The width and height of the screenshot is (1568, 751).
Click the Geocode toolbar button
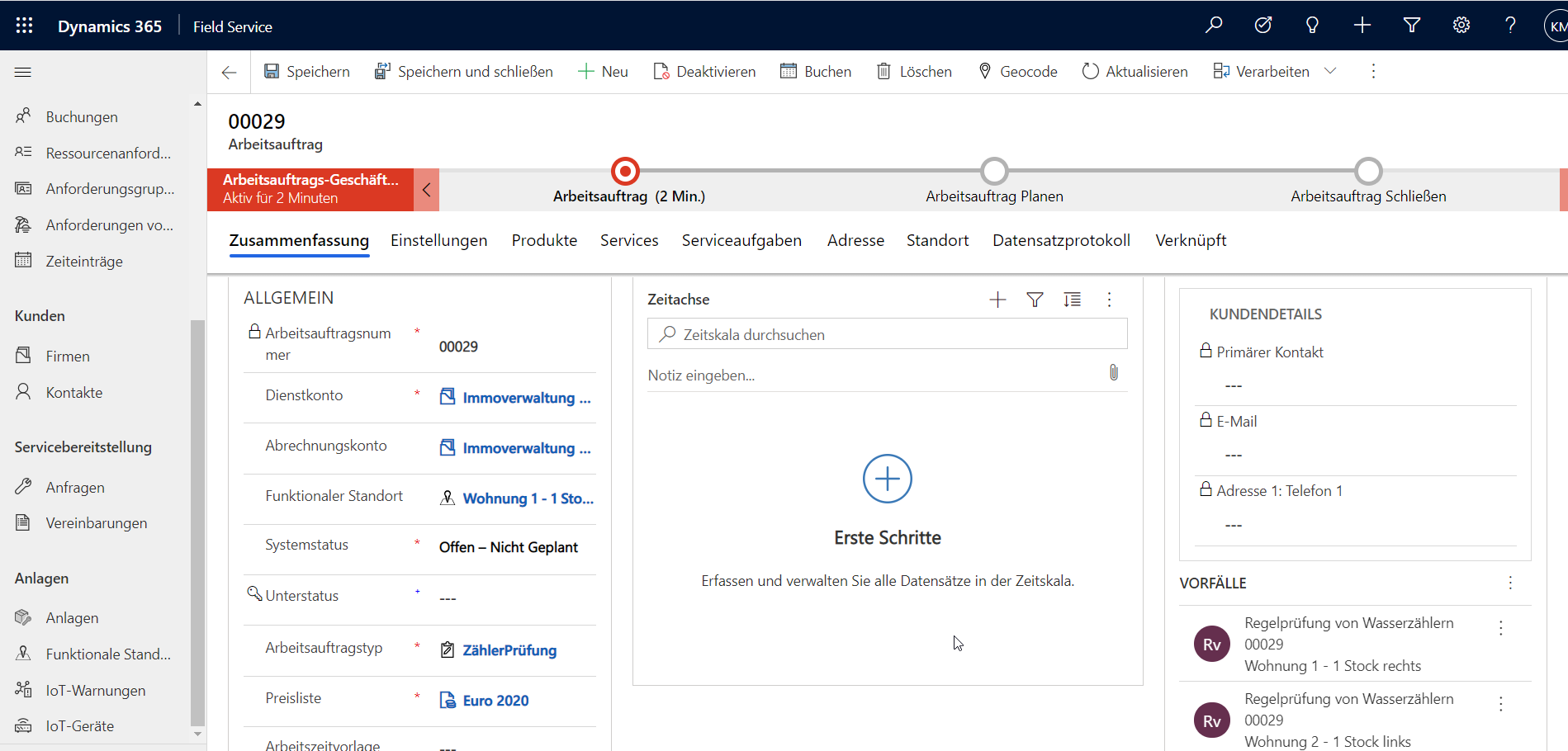tap(1017, 72)
